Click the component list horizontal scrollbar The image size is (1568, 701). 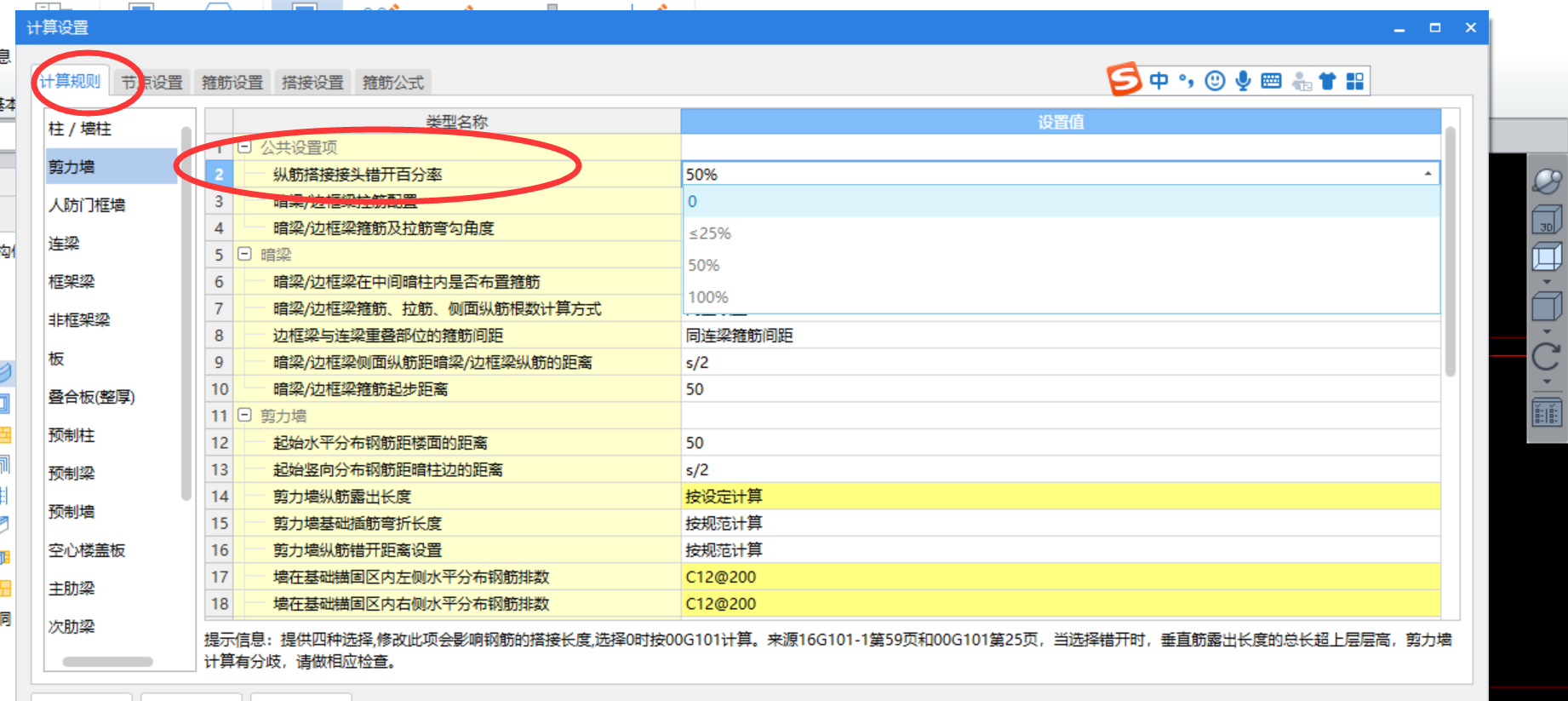pos(108,662)
